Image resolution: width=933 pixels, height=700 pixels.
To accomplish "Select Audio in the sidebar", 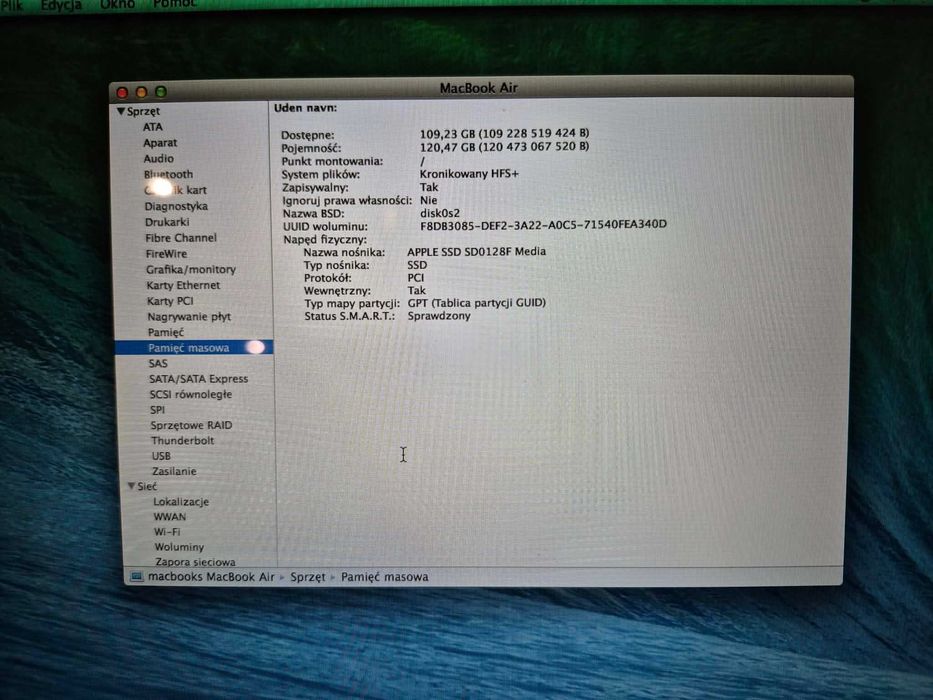I will point(158,159).
